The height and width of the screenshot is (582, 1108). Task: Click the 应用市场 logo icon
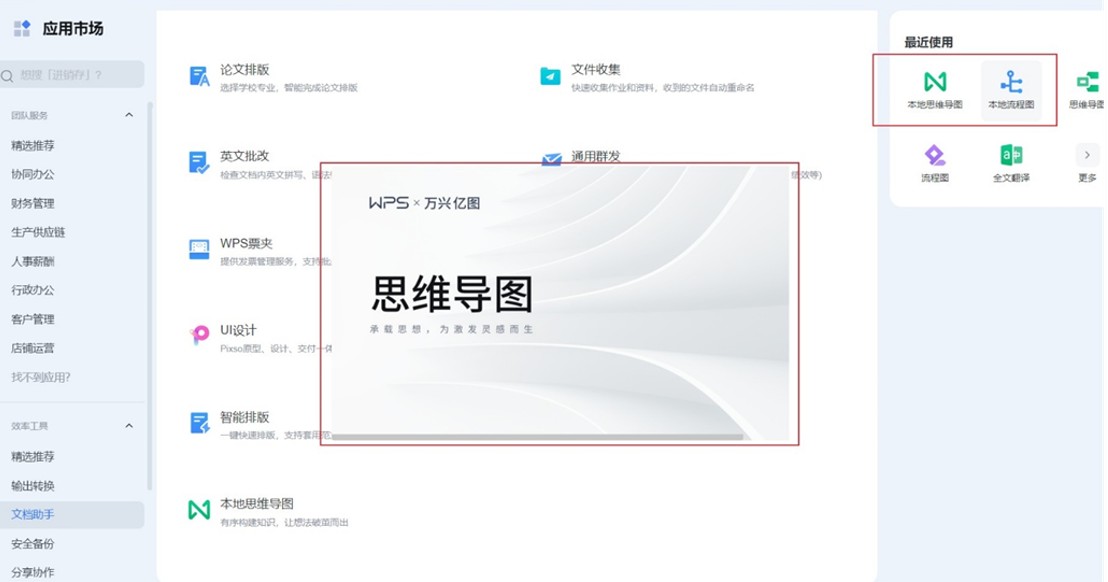point(22,28)
